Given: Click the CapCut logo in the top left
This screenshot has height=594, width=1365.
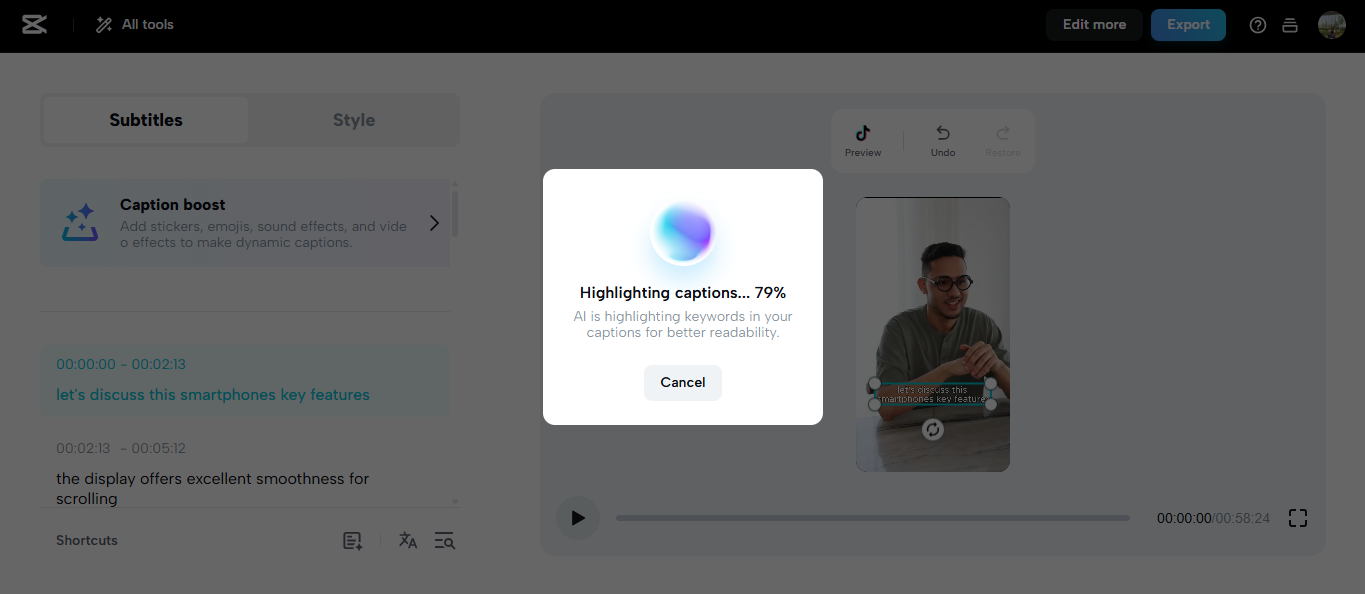Looking at the screenshot, I should point(34,24).
